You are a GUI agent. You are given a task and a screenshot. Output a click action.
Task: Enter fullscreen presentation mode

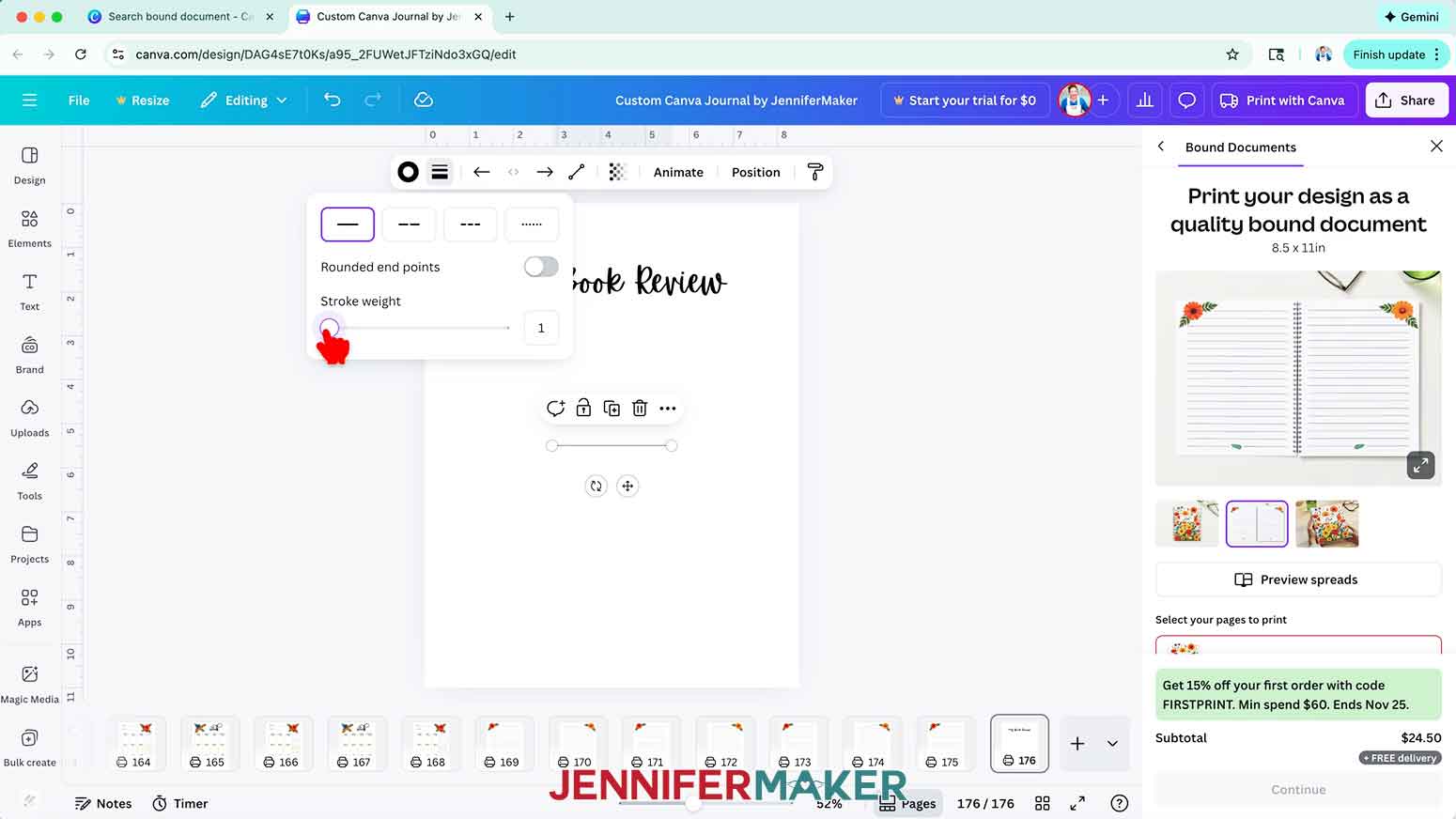click(x=1077, y=803)
